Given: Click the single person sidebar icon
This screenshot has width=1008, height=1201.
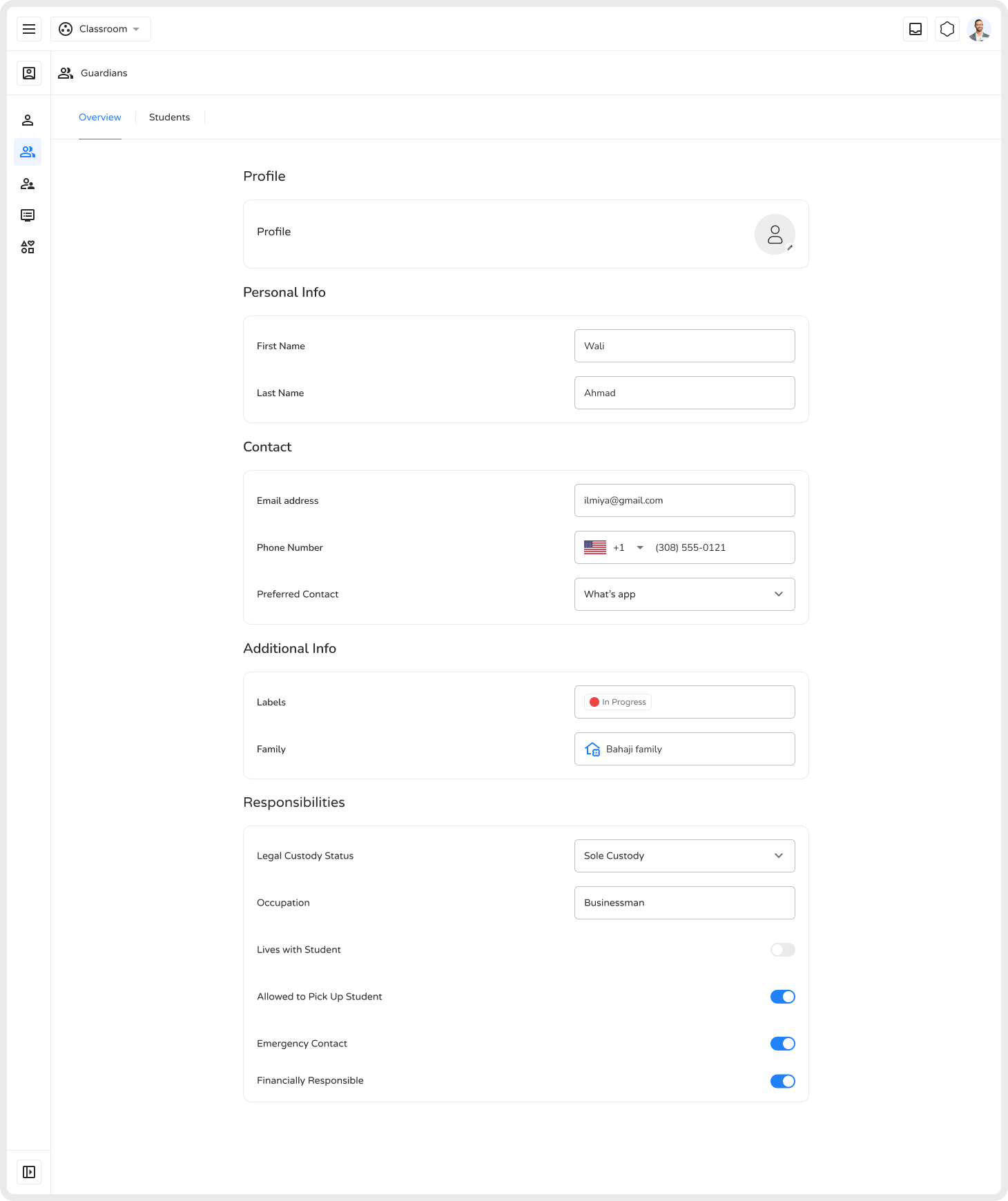Looking at the screenshot, I should click(28, 120).
